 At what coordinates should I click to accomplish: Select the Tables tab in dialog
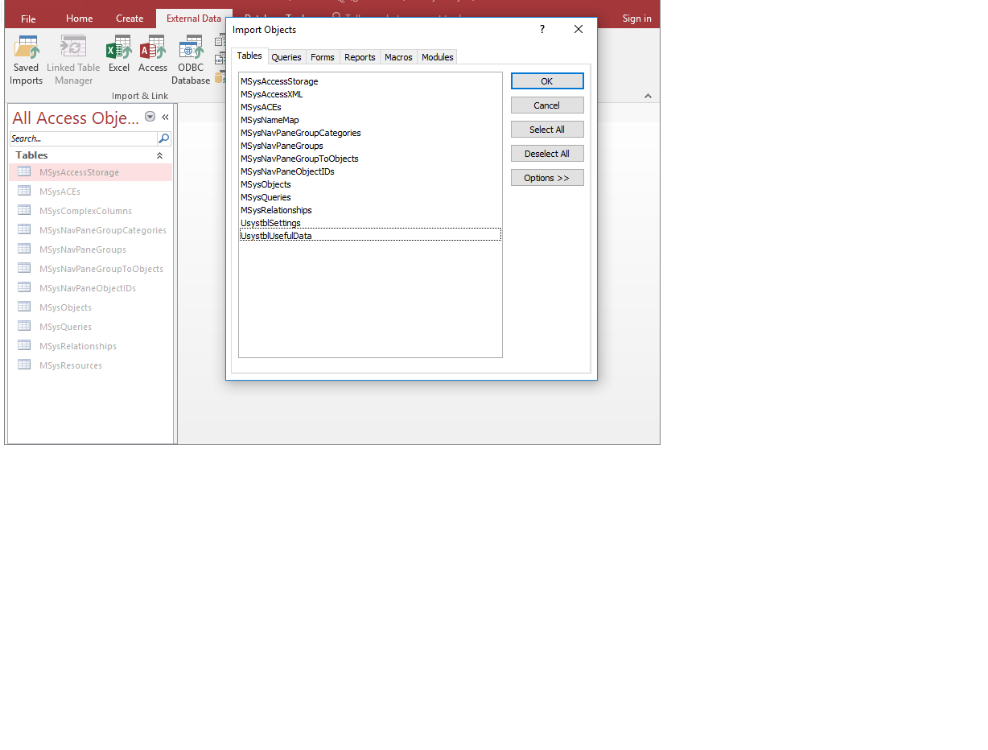point(250,55)
